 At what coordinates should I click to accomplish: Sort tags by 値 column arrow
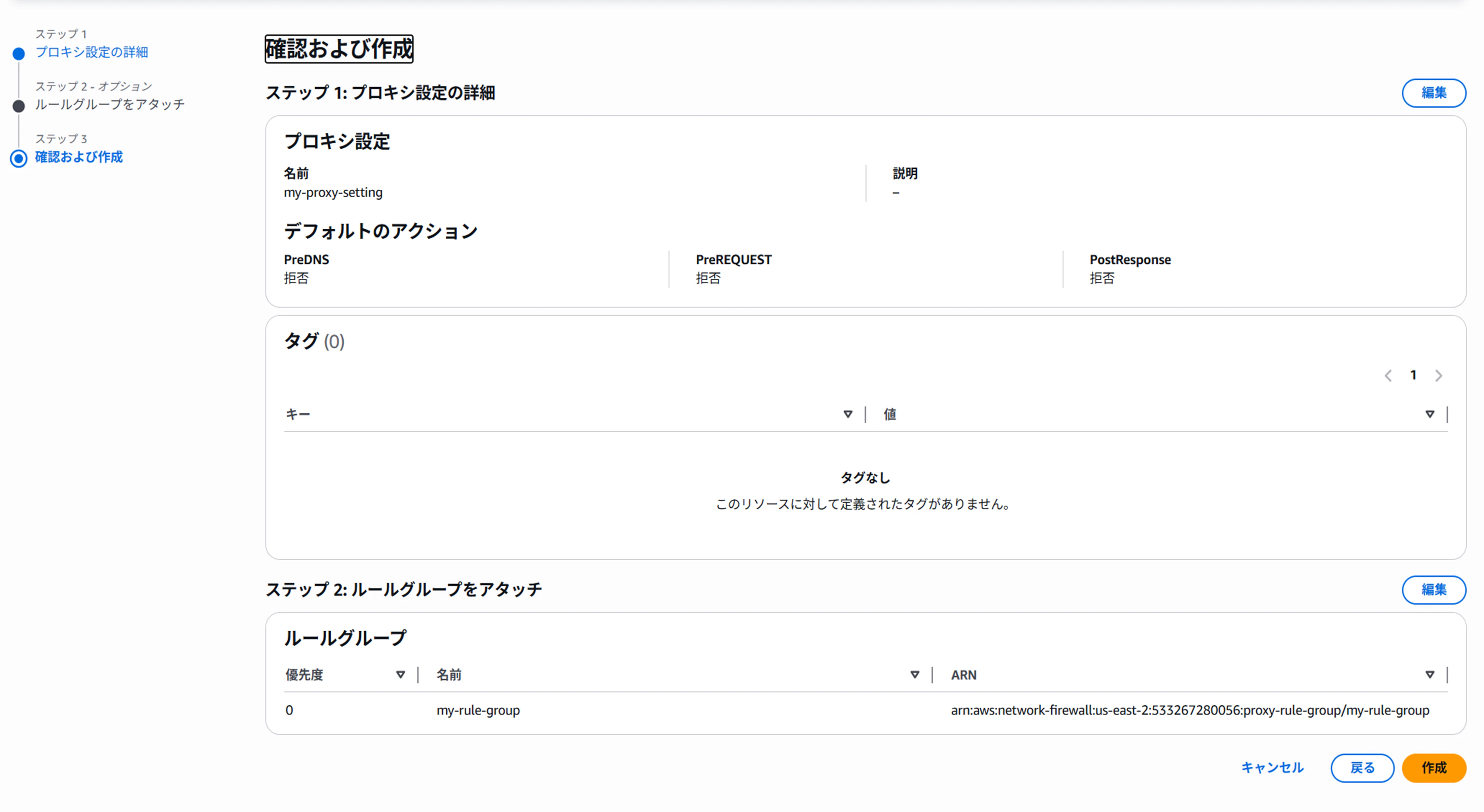pyautogui.click(x=1429, y=414)
